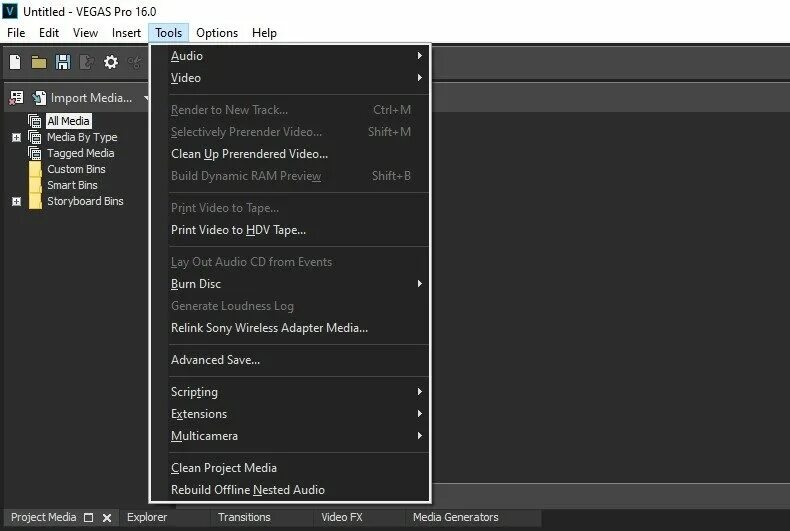The image size is (790, 531).
Task: Select the Storyboard Bins label
Action: pos(85,202)
